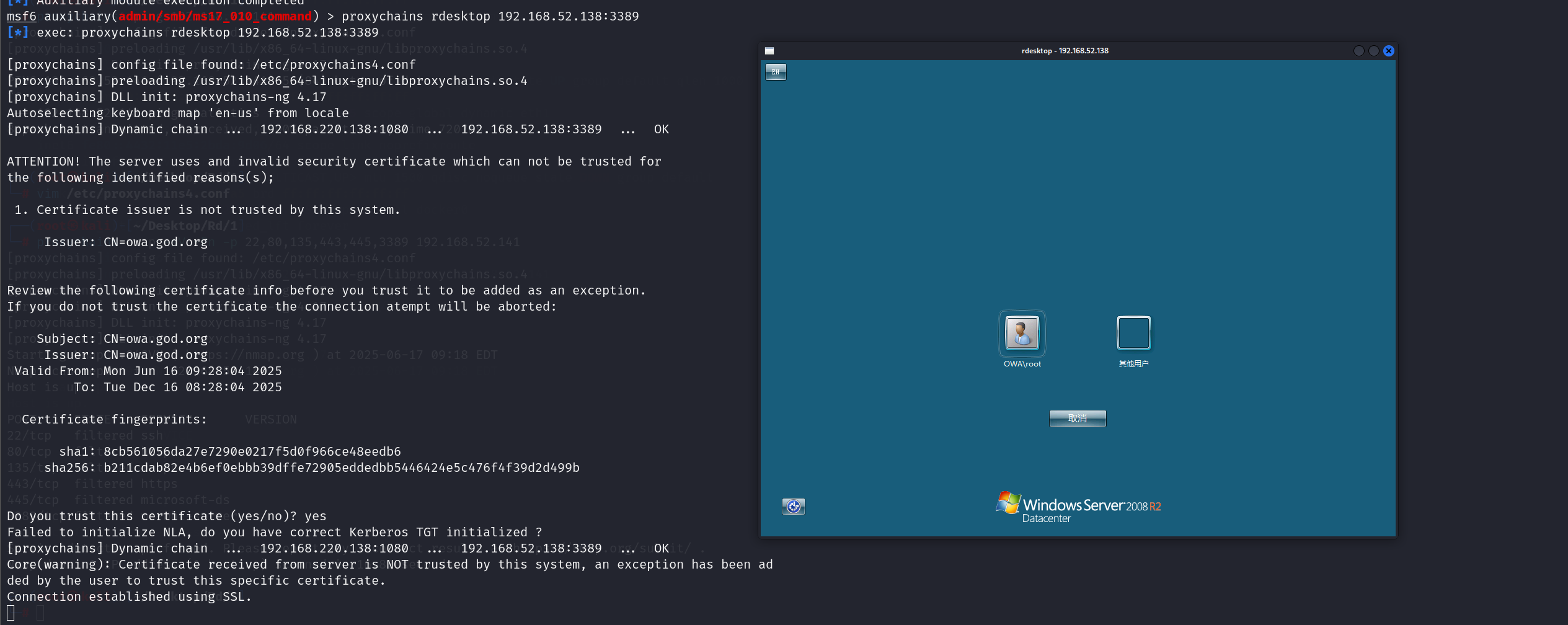Click the red admin/smb/ms17_010_command module name

215,16
